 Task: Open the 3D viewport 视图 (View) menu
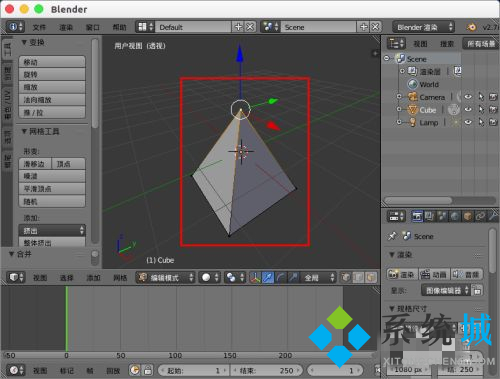coord(40,278)
